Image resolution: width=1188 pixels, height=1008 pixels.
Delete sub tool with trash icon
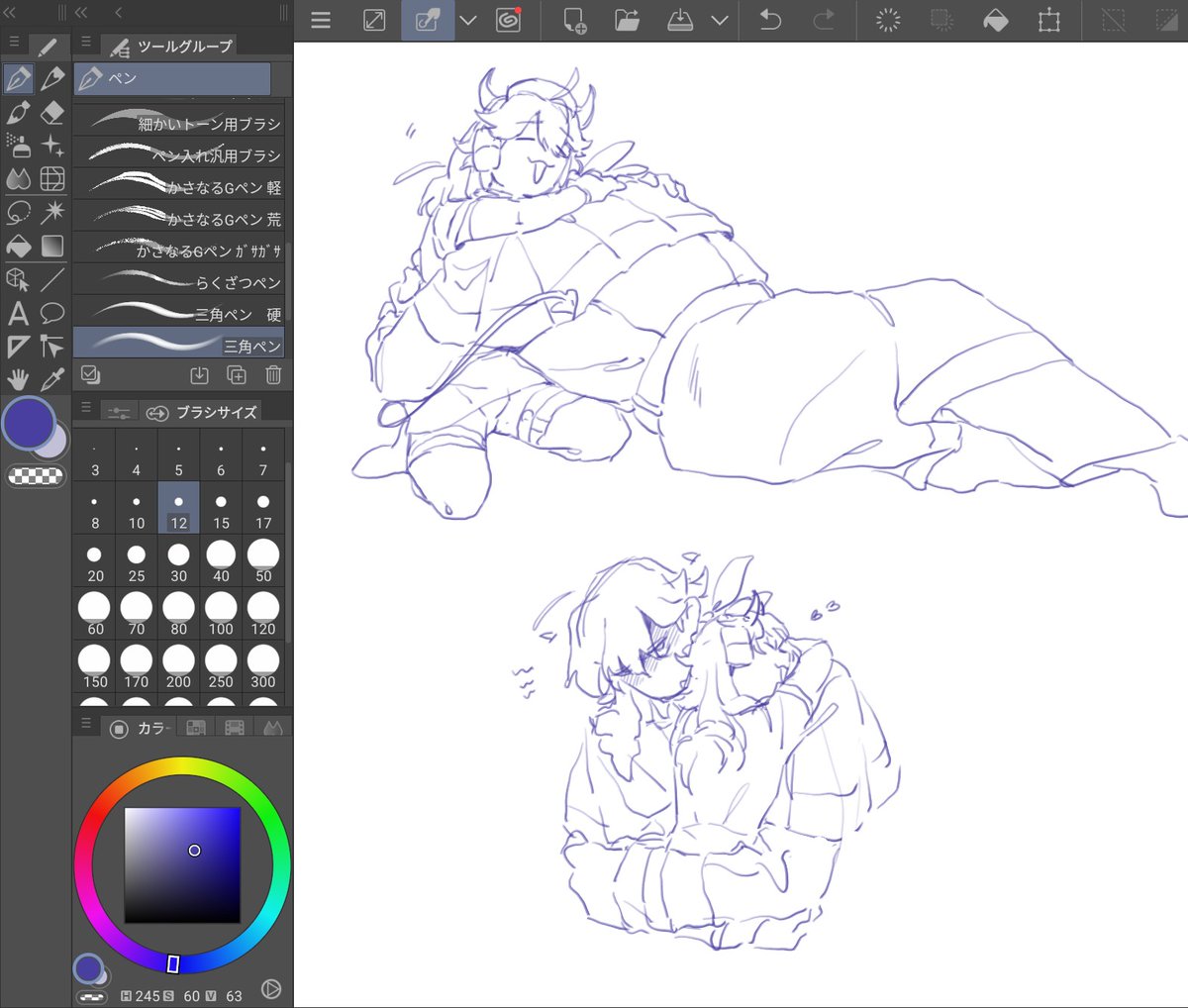[x=273, y=375]
